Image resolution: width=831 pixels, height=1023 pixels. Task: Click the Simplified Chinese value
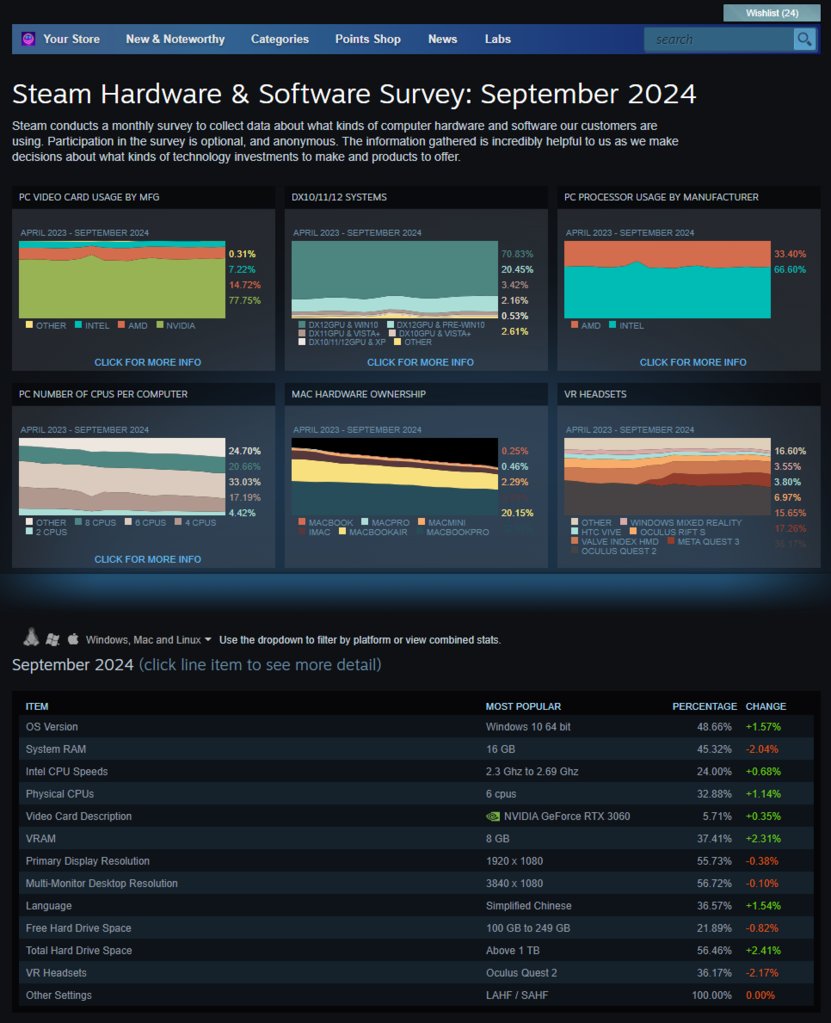coord(528,906)
